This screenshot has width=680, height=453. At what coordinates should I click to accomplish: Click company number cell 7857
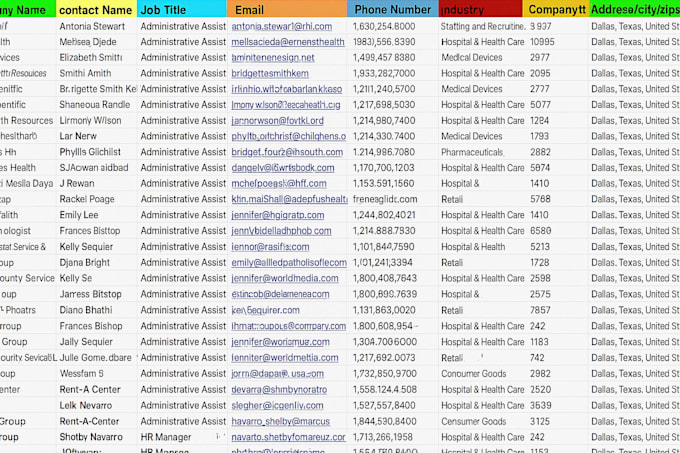tap(540, 310)
